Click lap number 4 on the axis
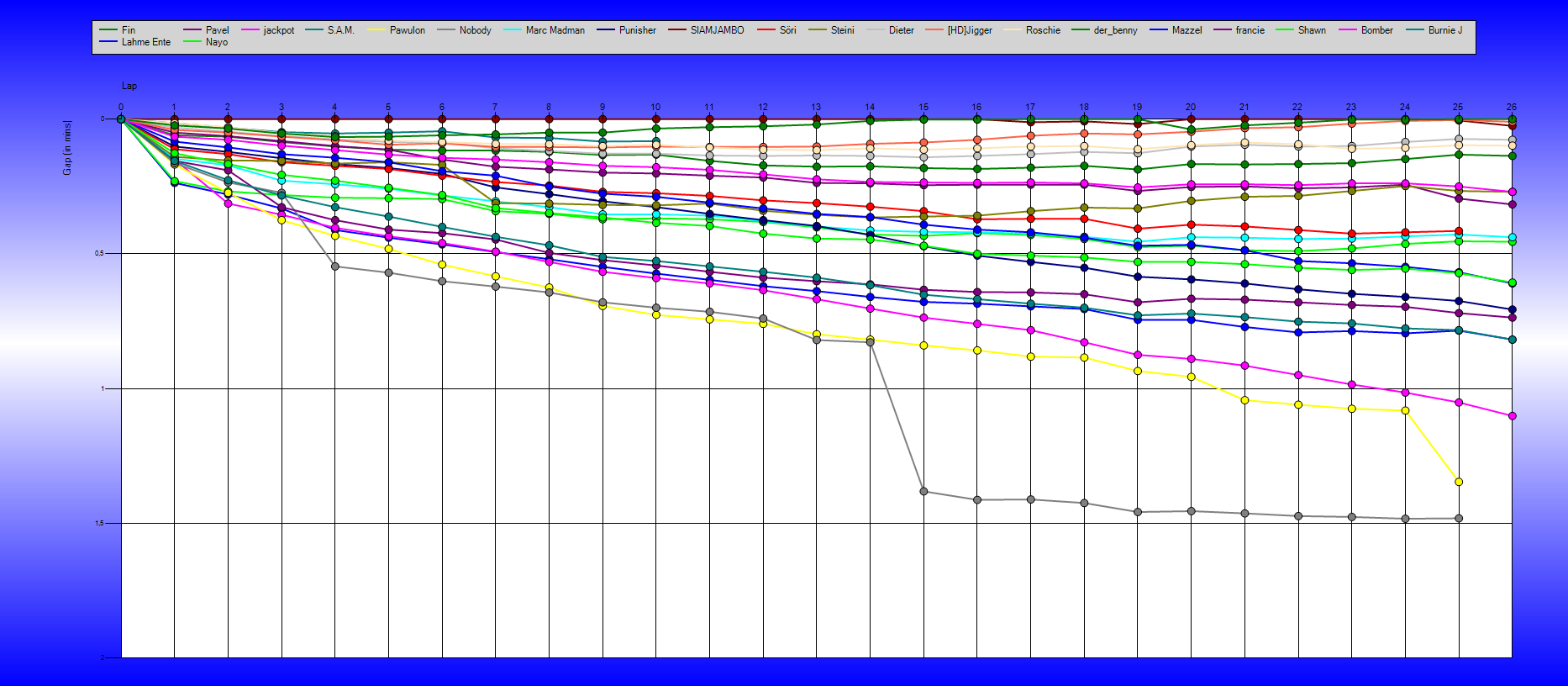 click(334, 108)
